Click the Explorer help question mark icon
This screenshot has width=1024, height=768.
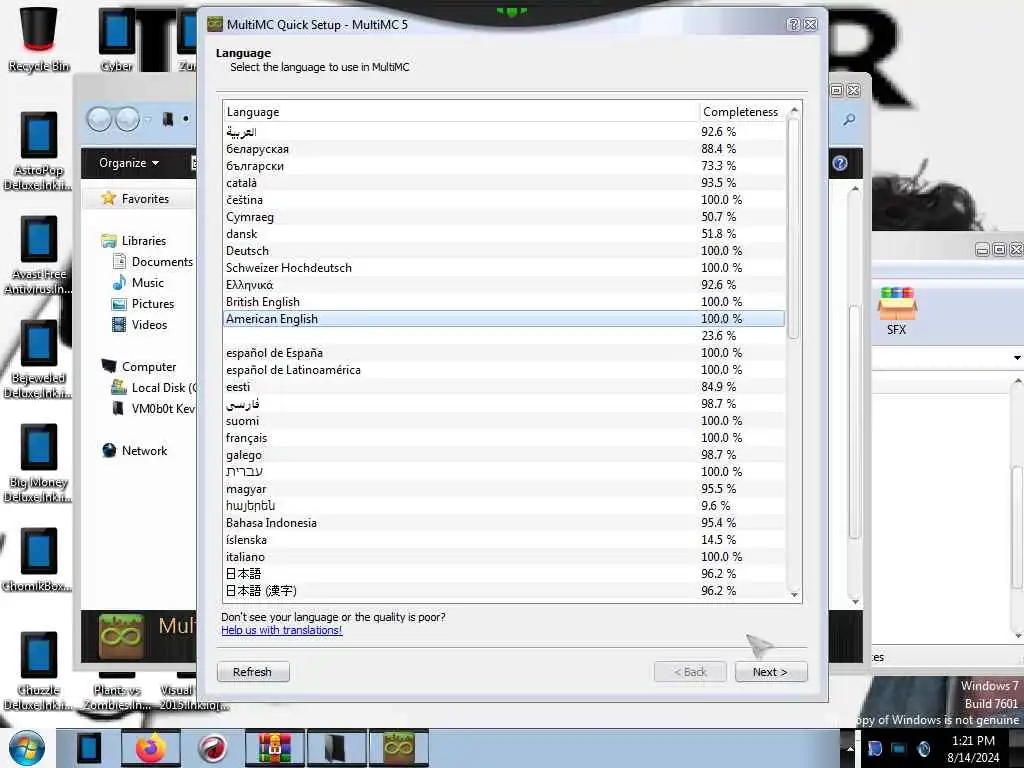coord(840,163)
